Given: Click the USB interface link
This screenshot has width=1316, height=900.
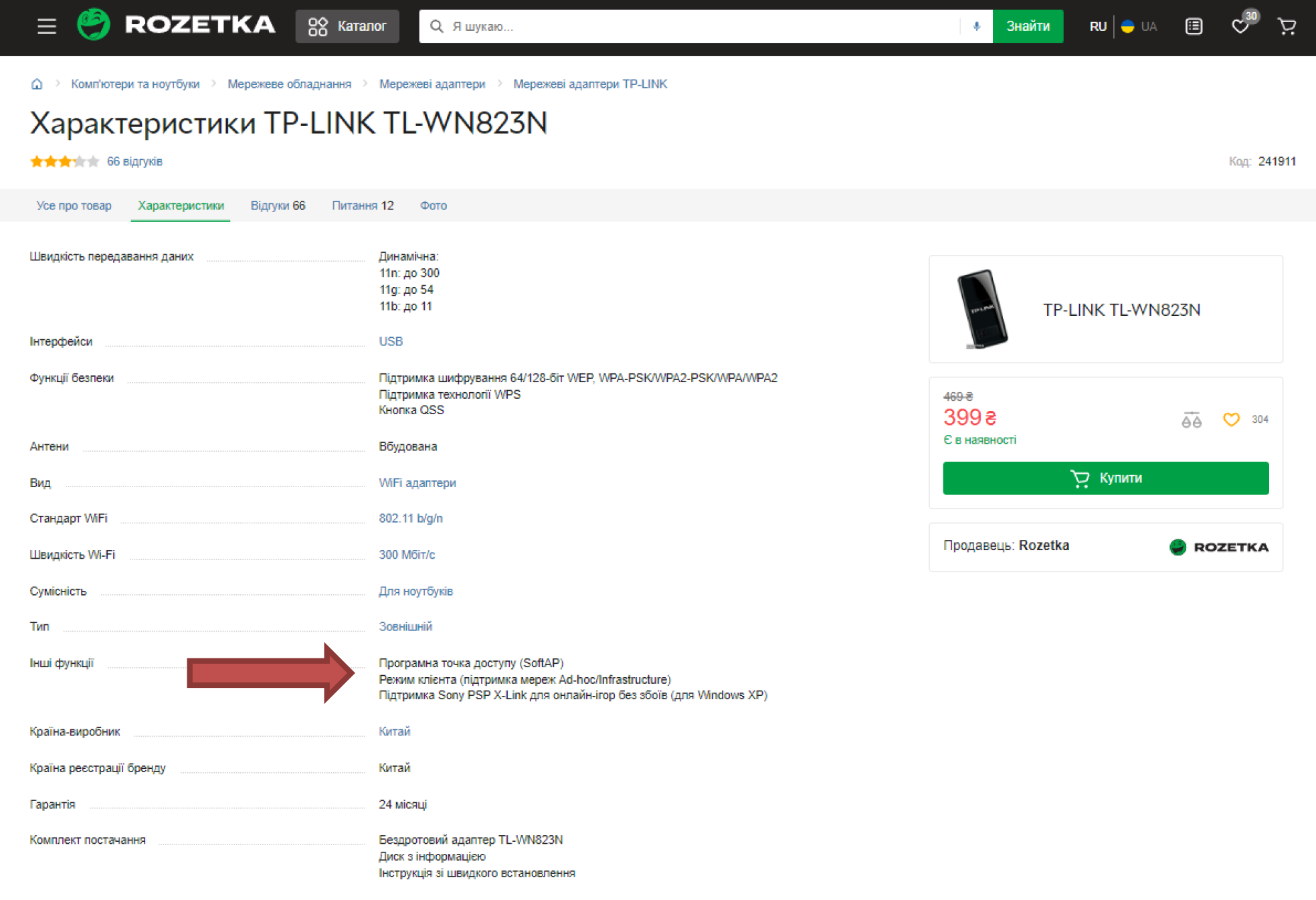Looking at the screenshot, I should [391, 341].
